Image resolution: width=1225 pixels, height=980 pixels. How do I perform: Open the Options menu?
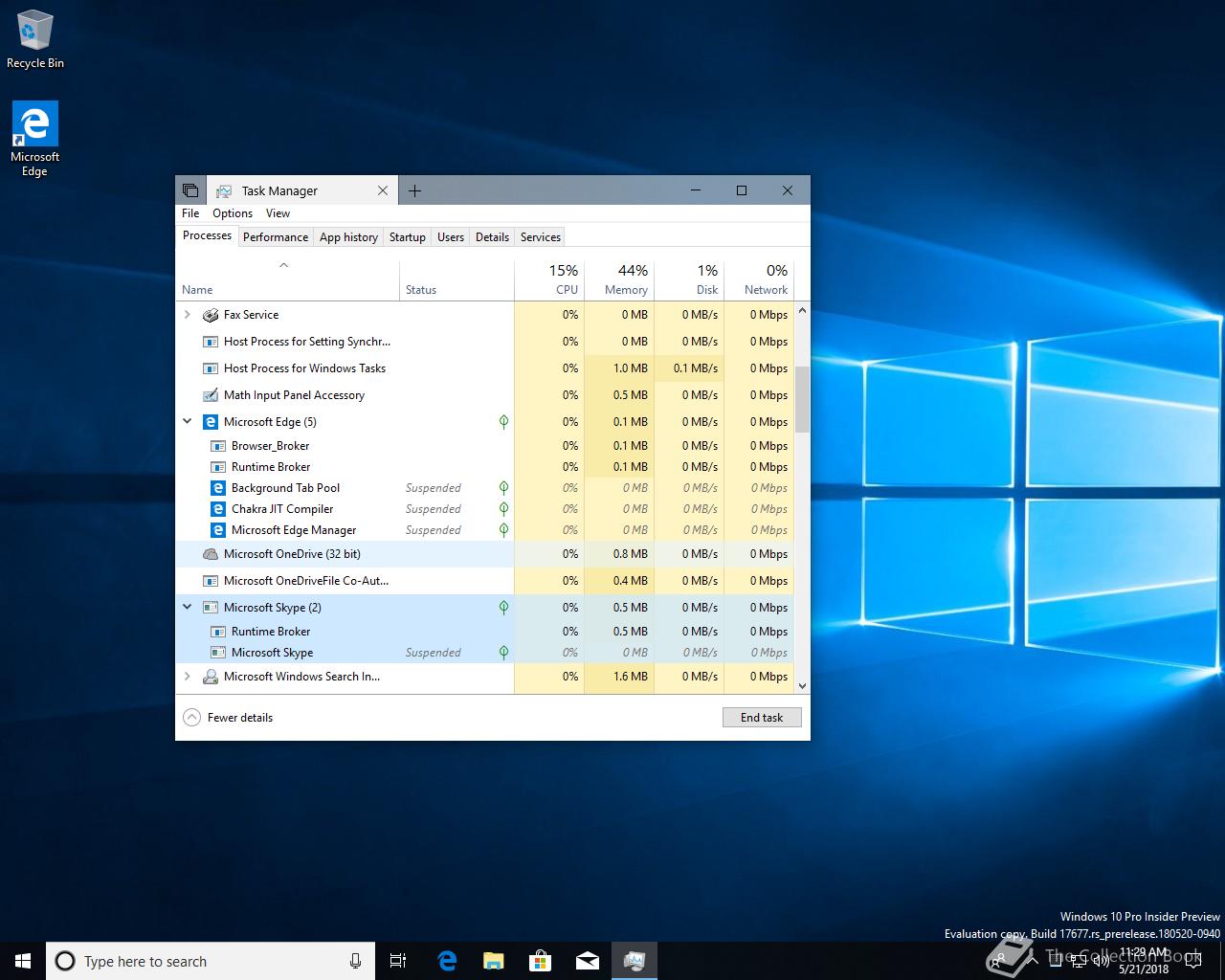tap(233, 213)
